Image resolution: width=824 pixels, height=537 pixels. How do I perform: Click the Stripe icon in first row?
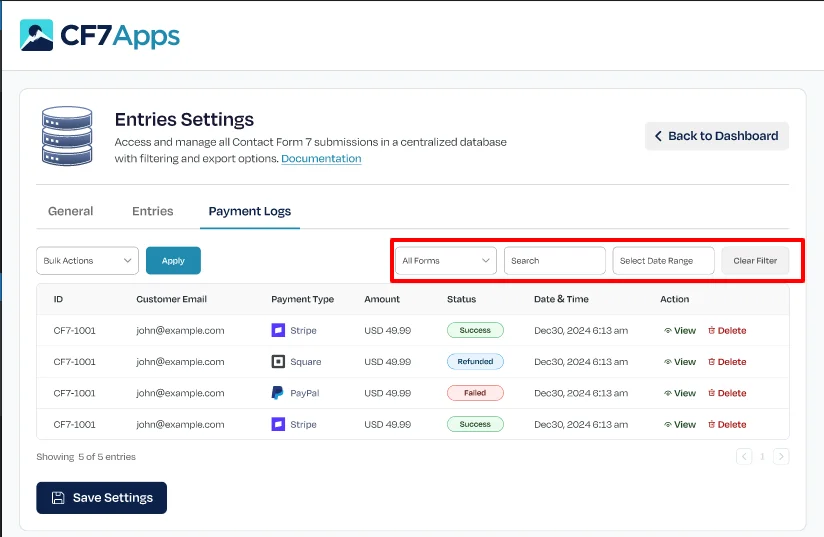click(278, 331)
